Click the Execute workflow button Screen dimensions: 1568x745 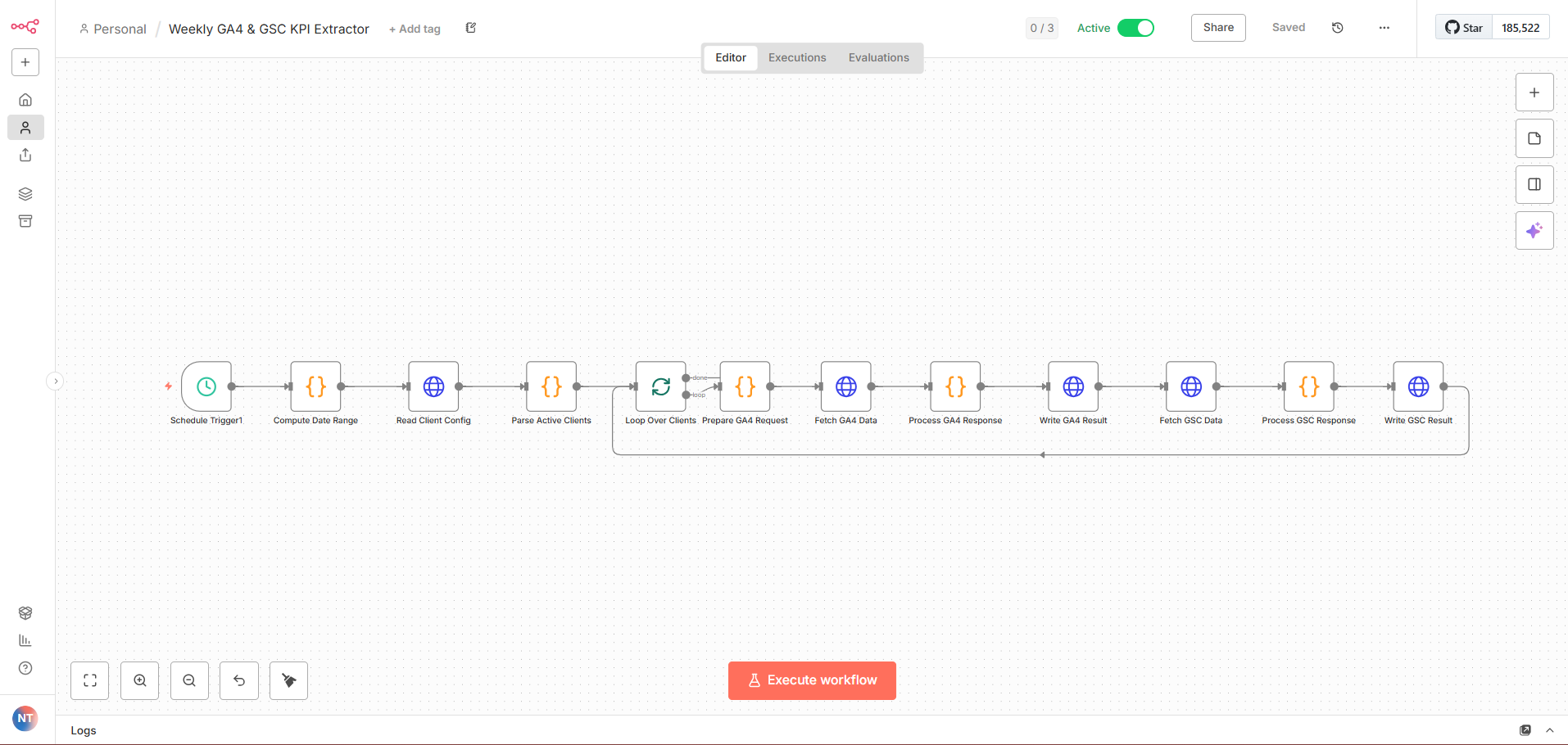[812, 680]
